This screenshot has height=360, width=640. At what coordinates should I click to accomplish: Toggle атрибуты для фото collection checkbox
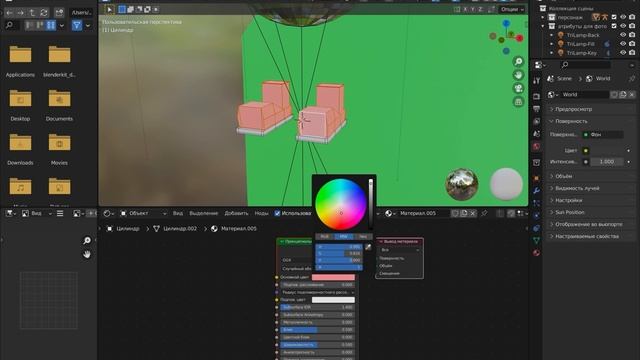tap(614, 26)
